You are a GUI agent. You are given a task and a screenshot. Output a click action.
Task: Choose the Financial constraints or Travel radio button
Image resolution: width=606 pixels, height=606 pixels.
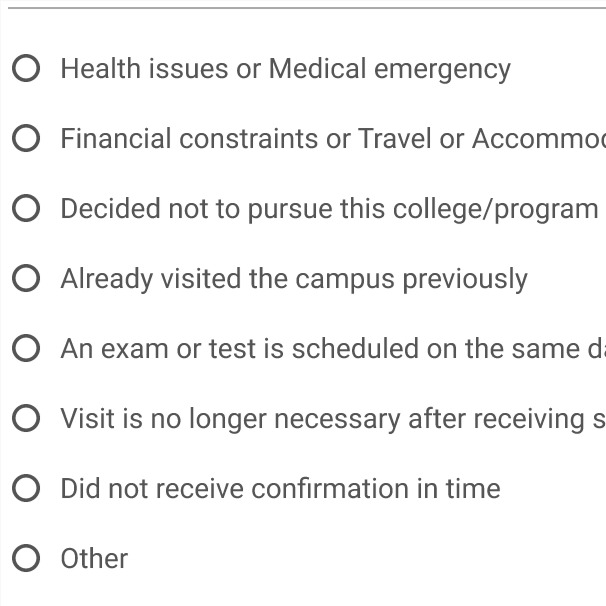28,139
